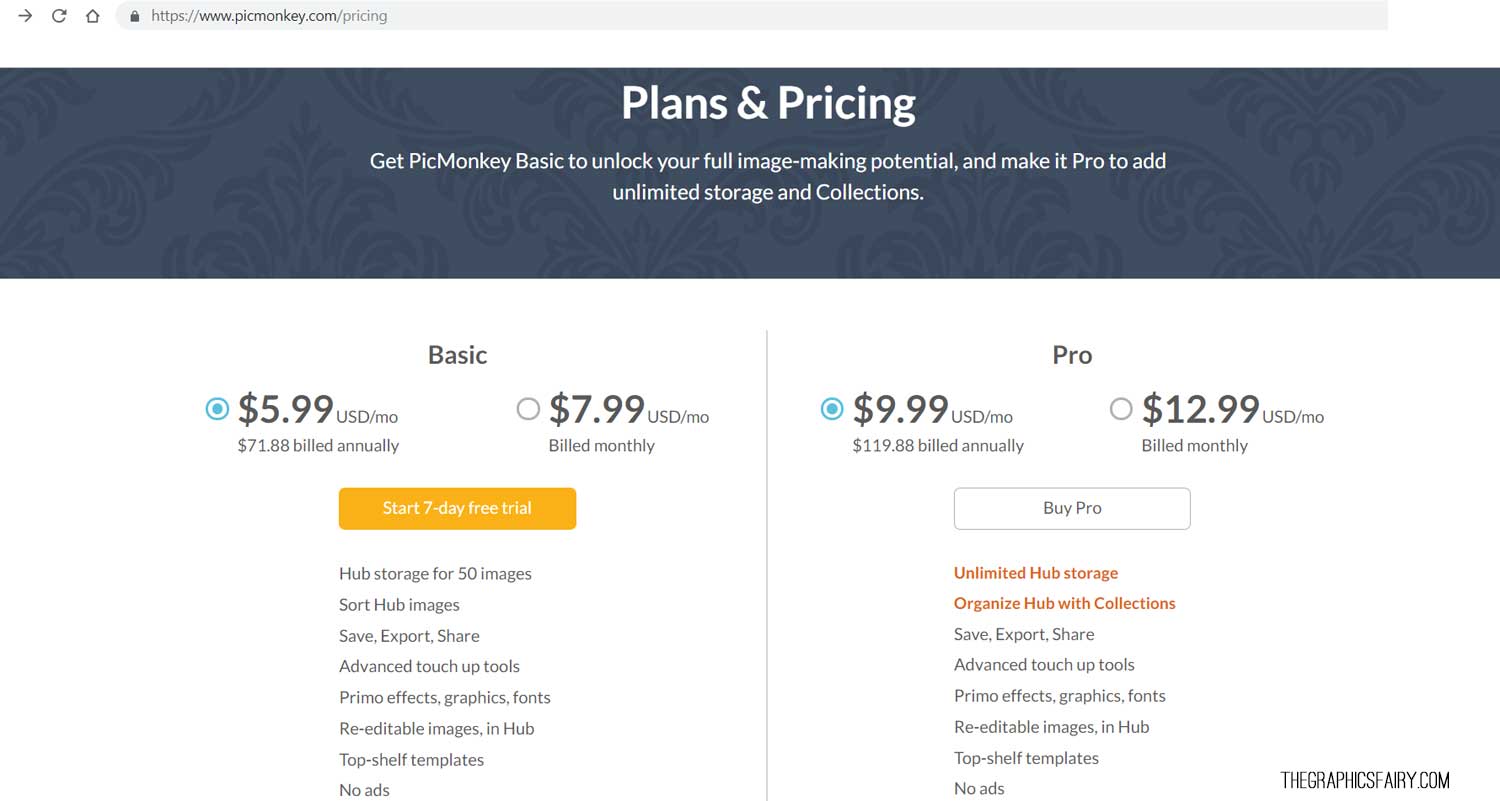Image resolution: width=1500 pixels, height=801 pixels.
Task: Click Organize Hub with Collections text
Action: [1065, 603]
